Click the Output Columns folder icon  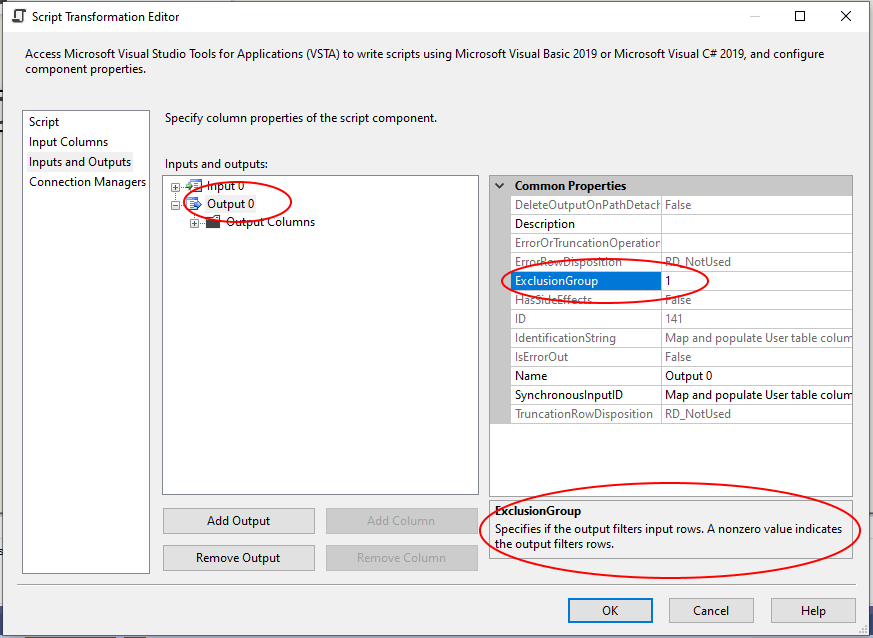(x=213, y=222)
